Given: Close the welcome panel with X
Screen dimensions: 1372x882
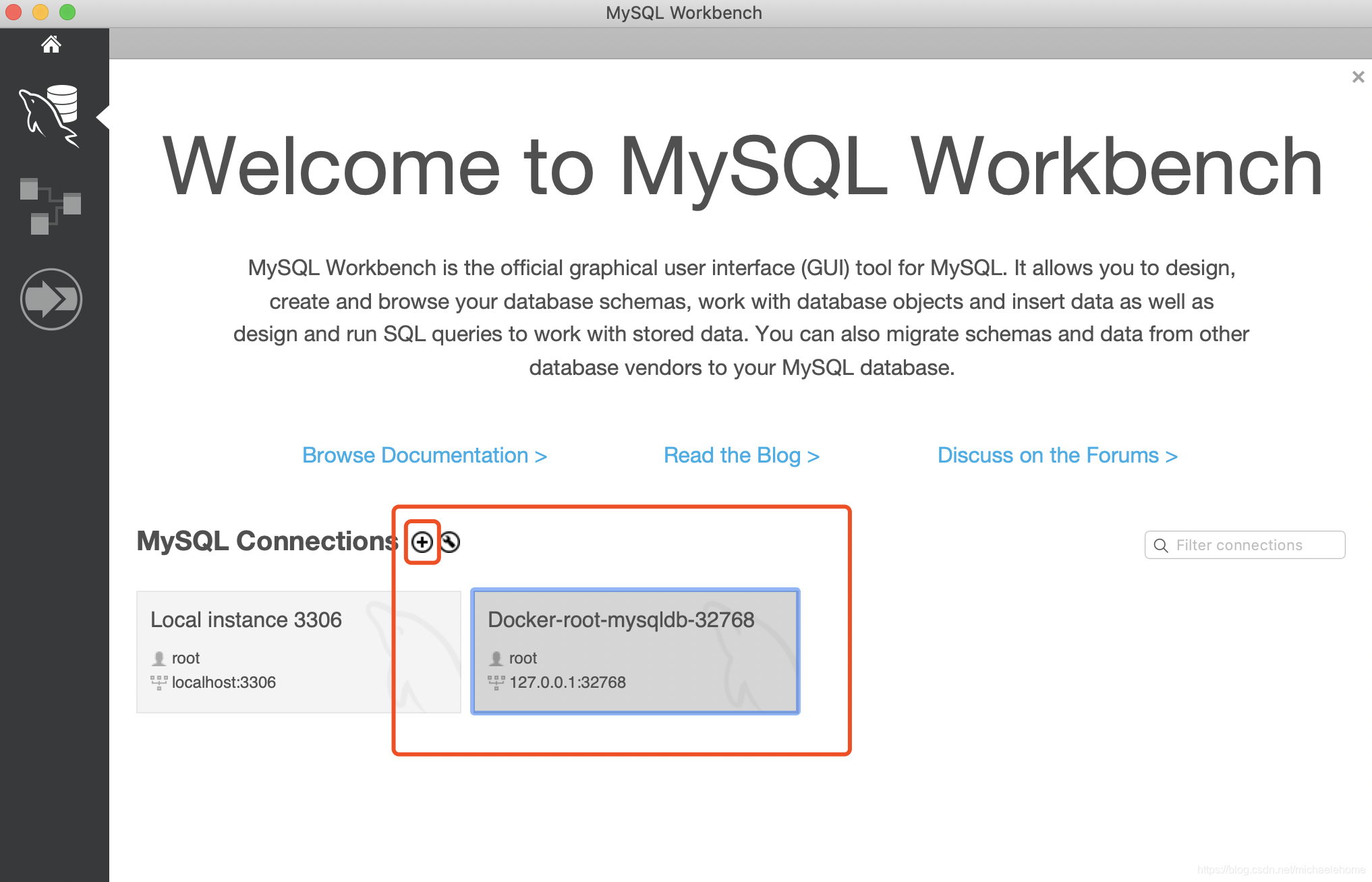Looking at the screenshot, I should click(1358, 77).
